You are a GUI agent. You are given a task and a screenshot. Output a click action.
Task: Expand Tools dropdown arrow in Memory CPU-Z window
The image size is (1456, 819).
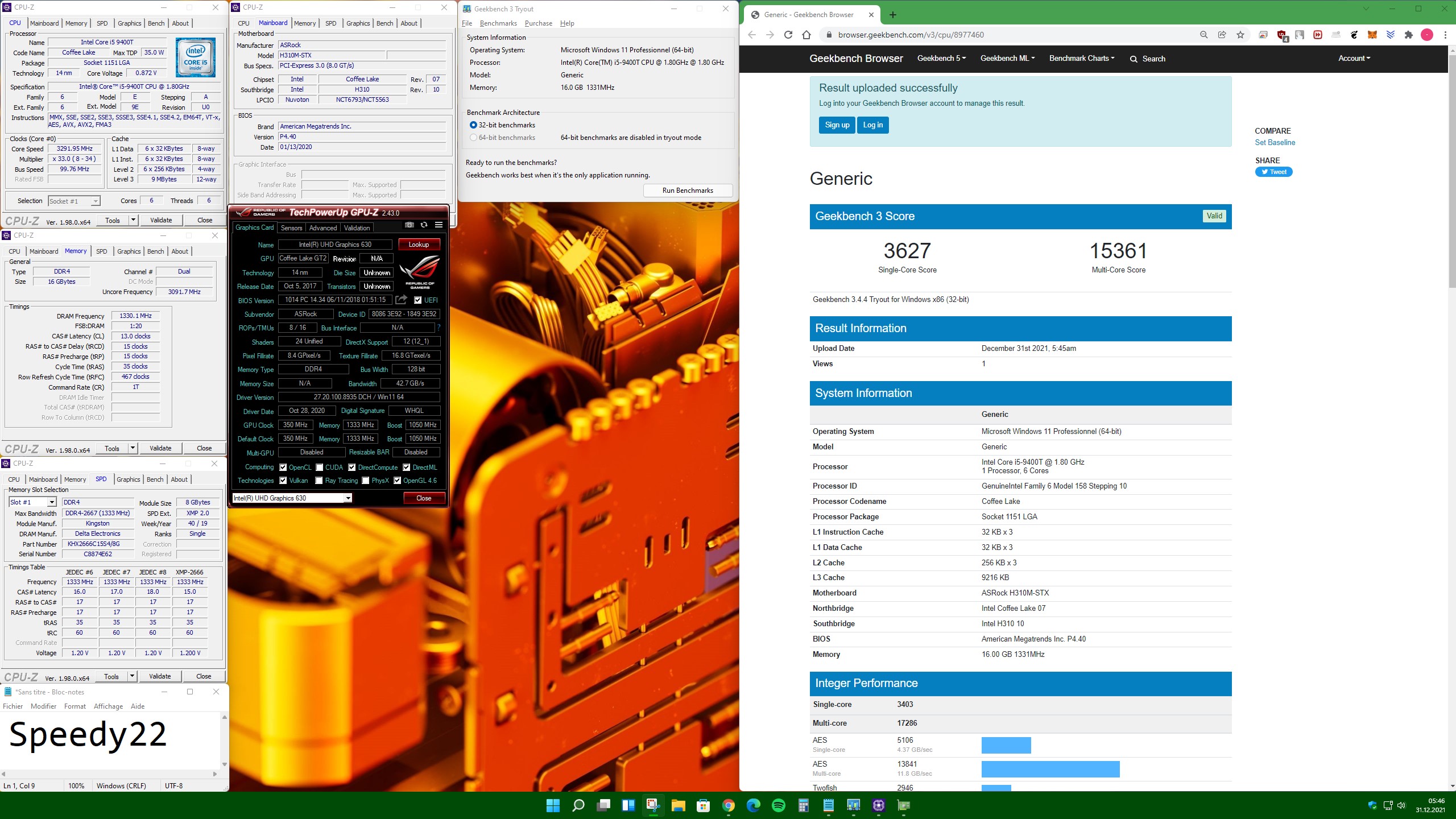click(133, 448)
